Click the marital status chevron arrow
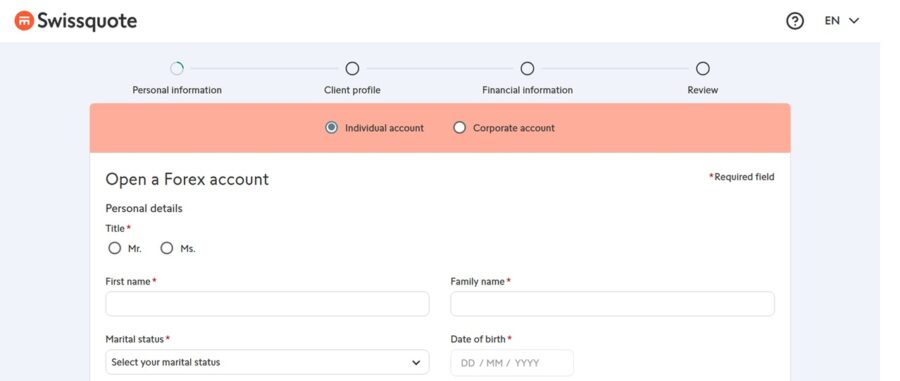Screen dimensions: 900x381 click(416, 363)
